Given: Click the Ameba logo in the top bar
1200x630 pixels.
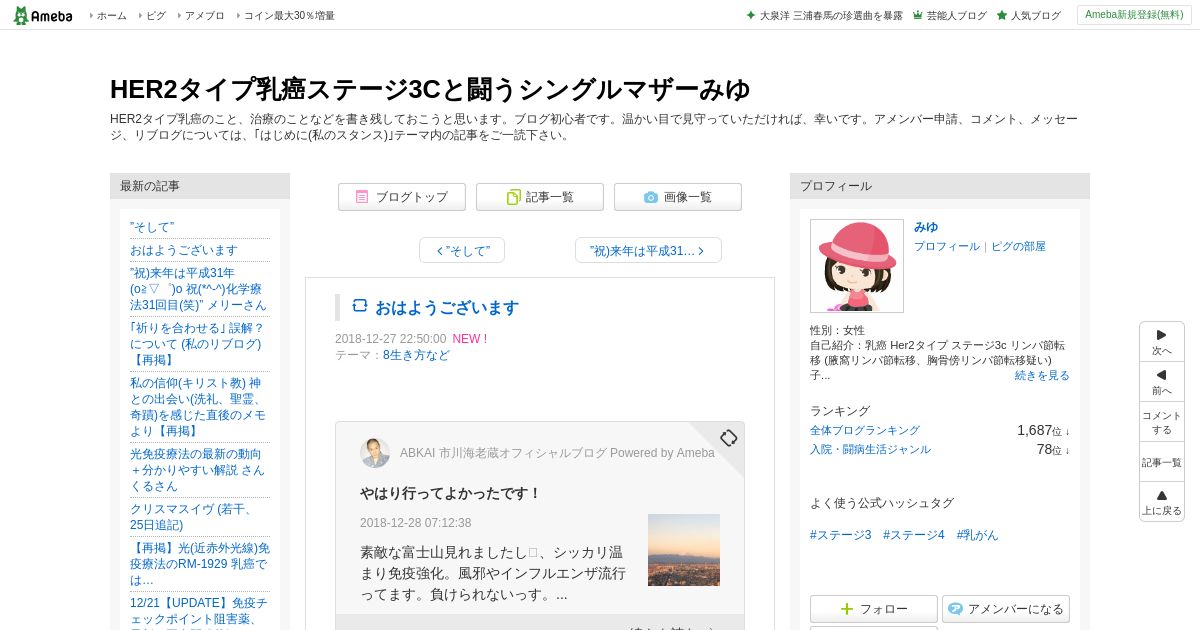Looking at the screenshot, I should coord(42,15).
